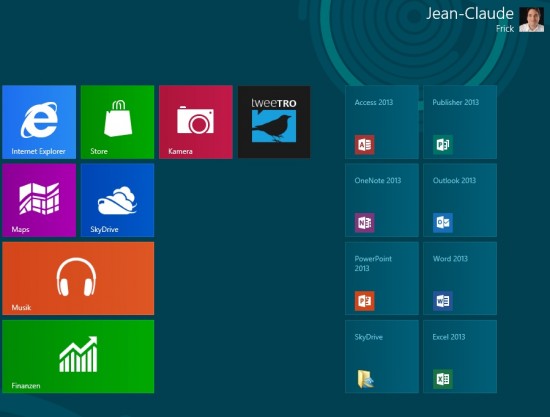The image size is (550, 417).
Task: Open the Finanzen chart tile
Action: coord(78,357)
